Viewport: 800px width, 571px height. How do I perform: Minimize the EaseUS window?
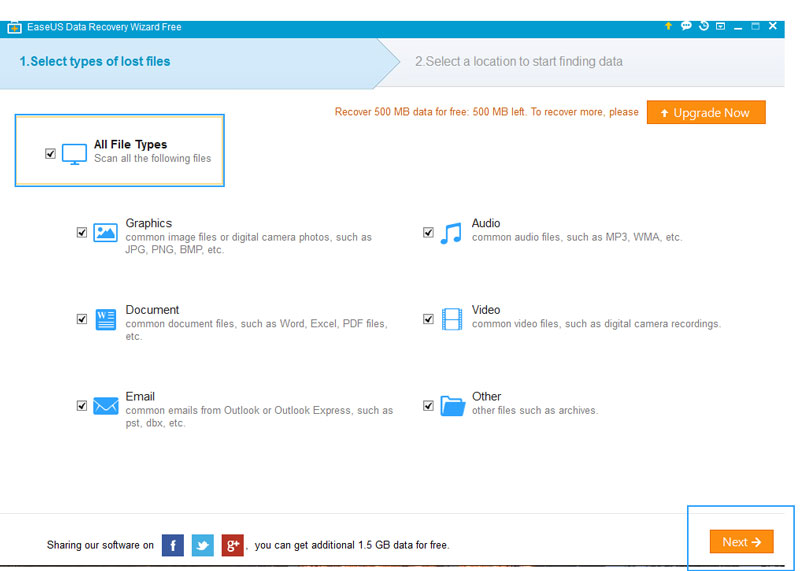[x=738, y=27]
